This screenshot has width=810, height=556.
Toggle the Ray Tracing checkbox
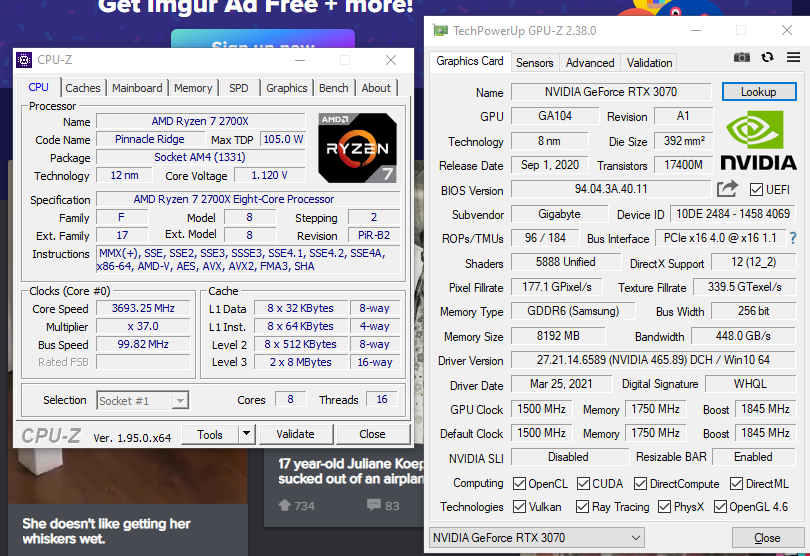582,506
